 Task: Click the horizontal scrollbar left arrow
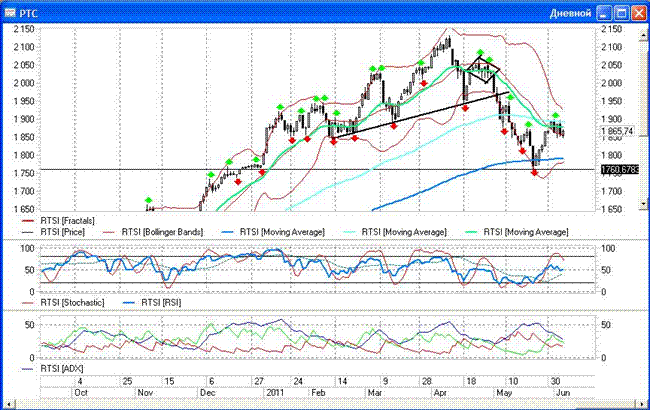(8, 403)
